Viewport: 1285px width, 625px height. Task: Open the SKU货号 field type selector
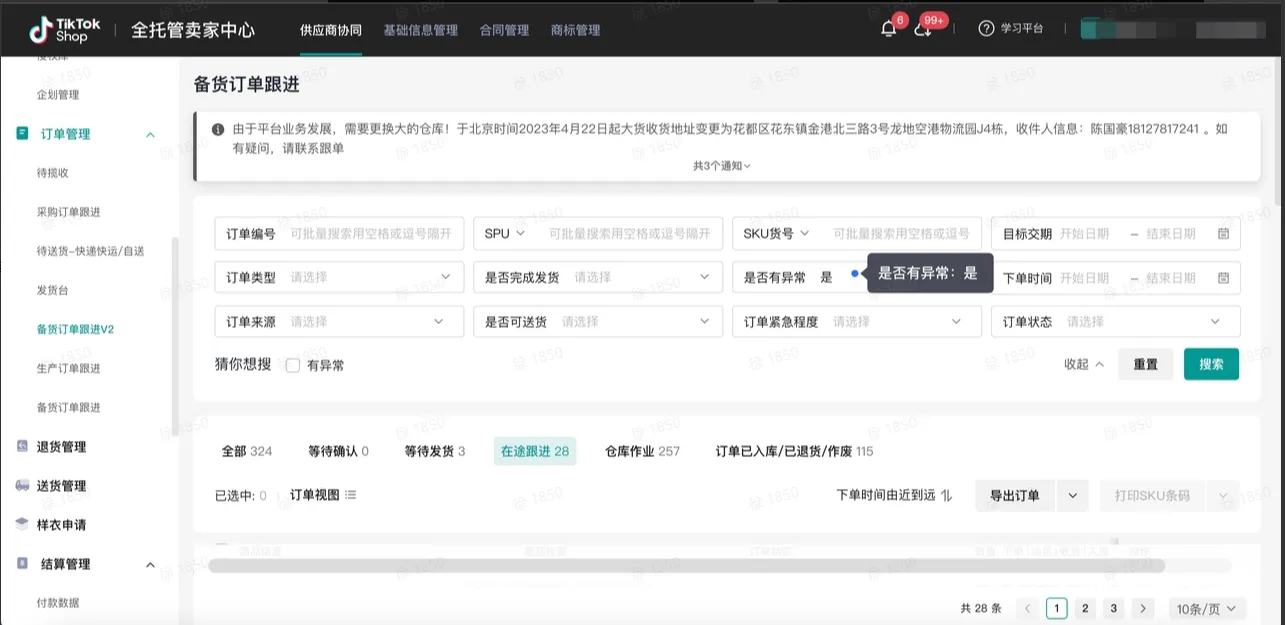tap(776, 234)
